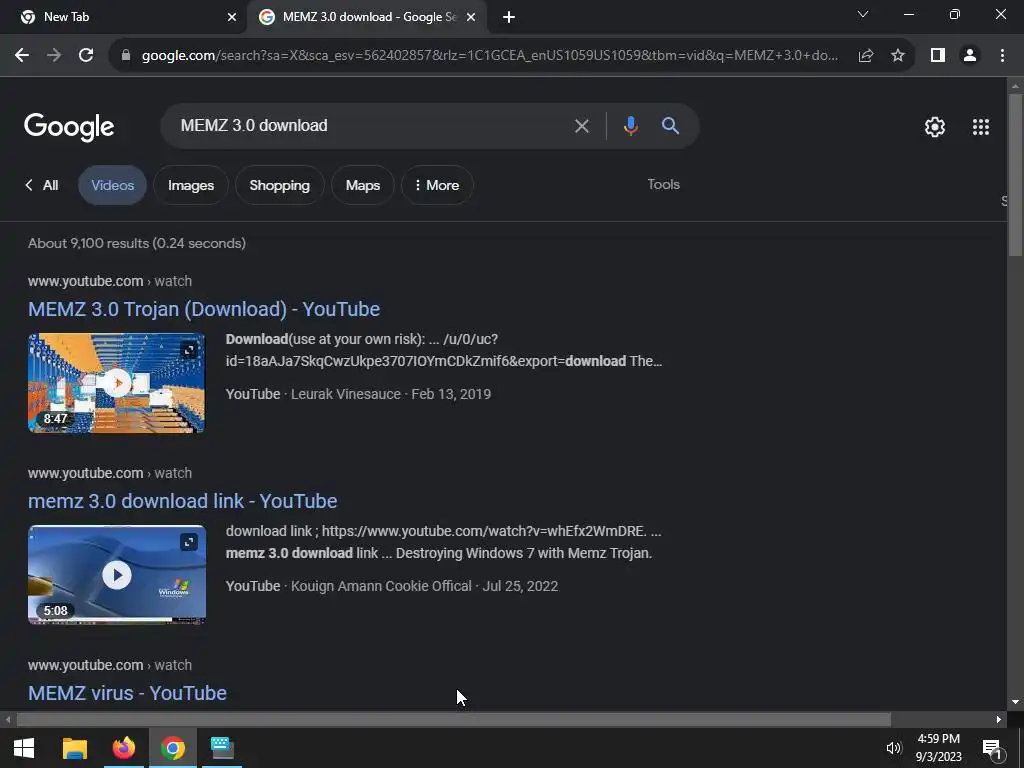Select the Videos filter chip
This screenshot has height=768, width=1024.
click(112, 185)
